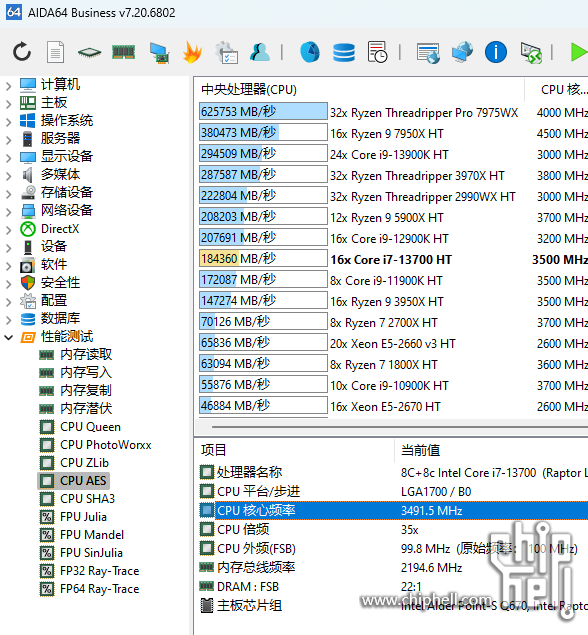The width and height of the screenshot is (588, 635).
Task: Open the 内存复制 benchmark
Action: click(86, 390)
